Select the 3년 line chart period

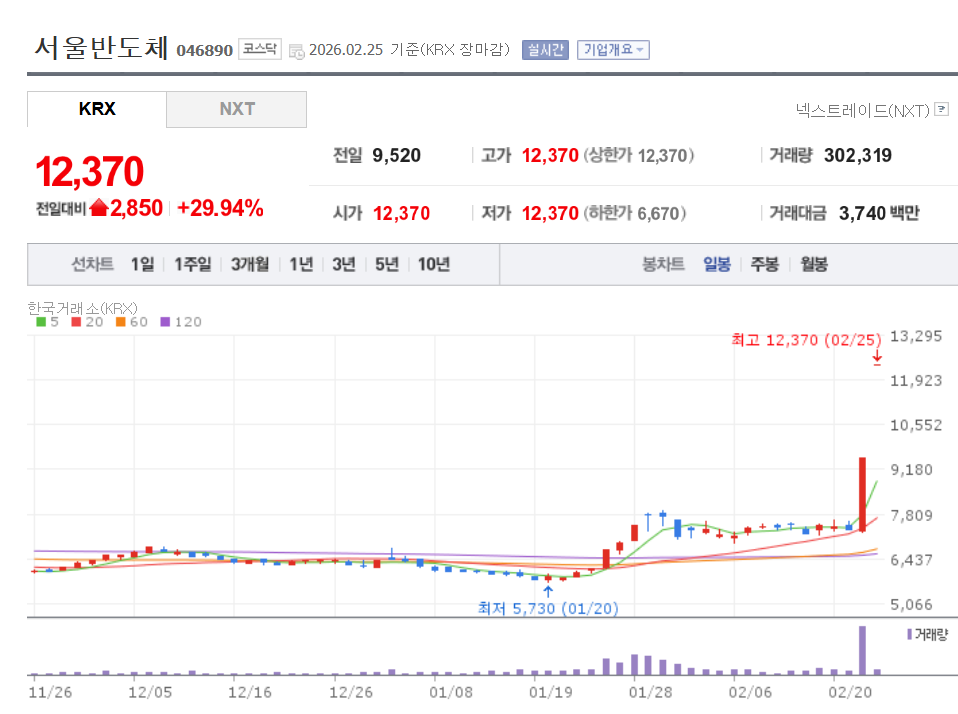[344, 264]
